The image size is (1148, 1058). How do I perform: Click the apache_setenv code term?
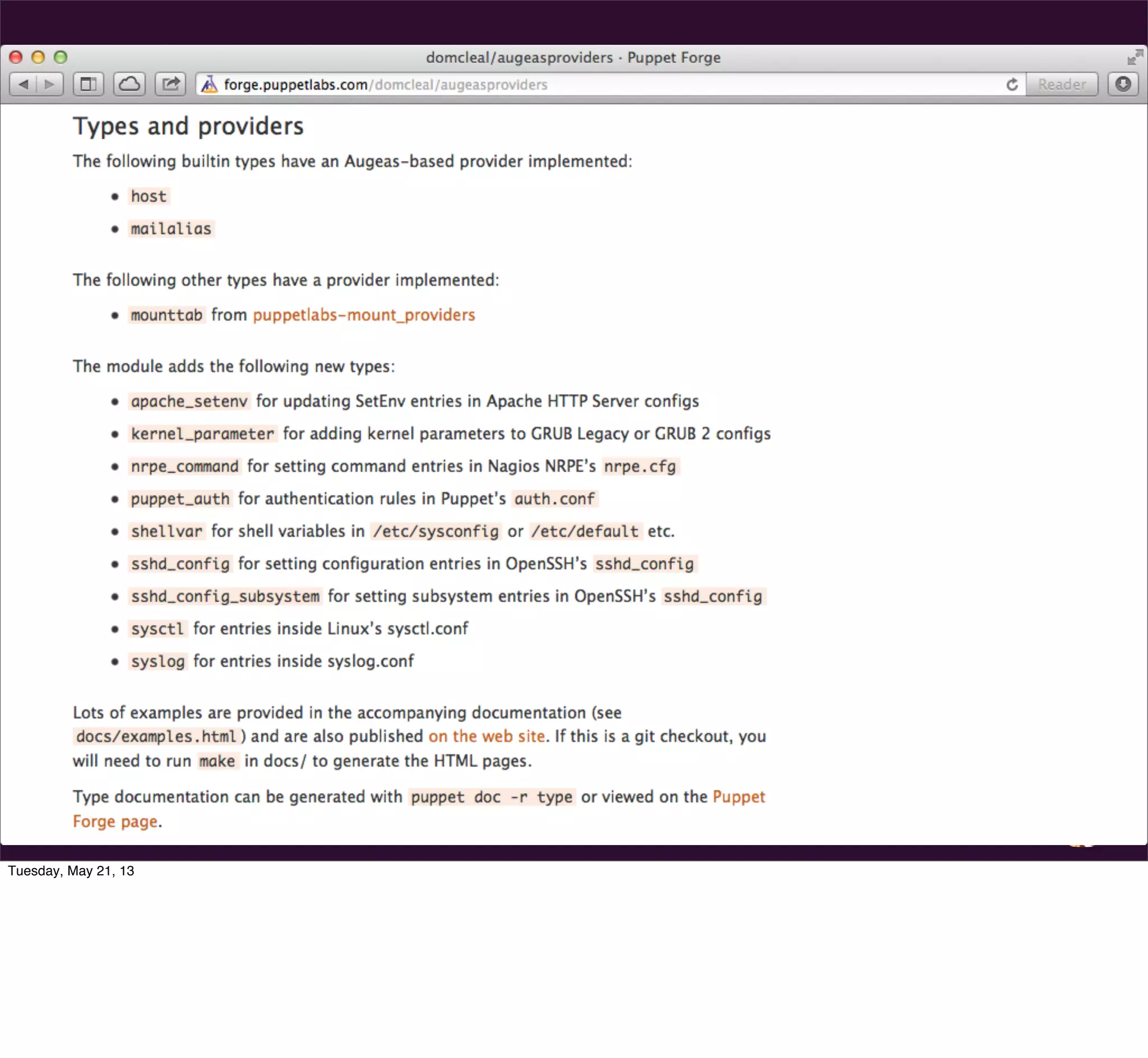(189, 401)
